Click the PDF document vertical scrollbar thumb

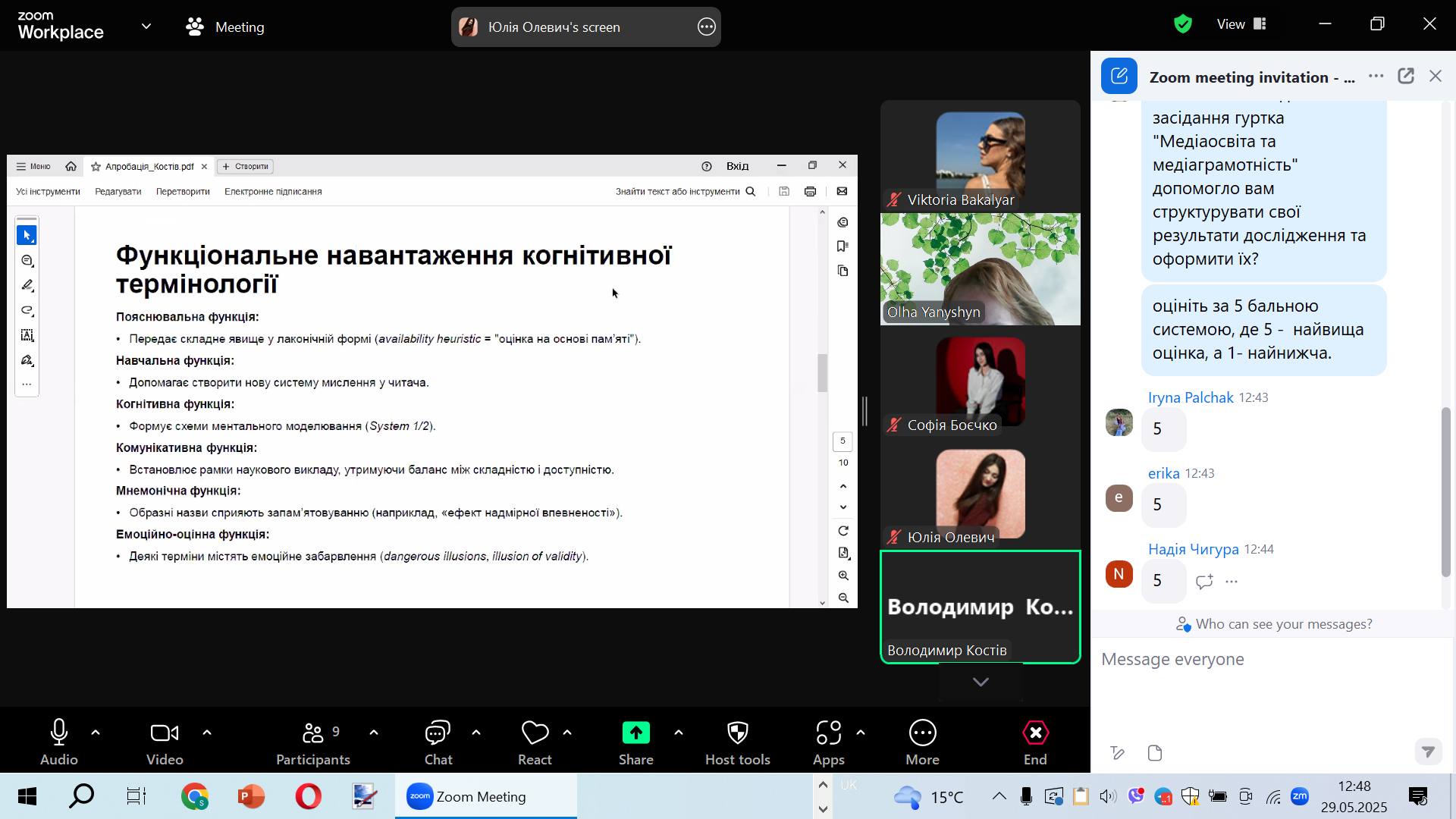tap(822, 372)
